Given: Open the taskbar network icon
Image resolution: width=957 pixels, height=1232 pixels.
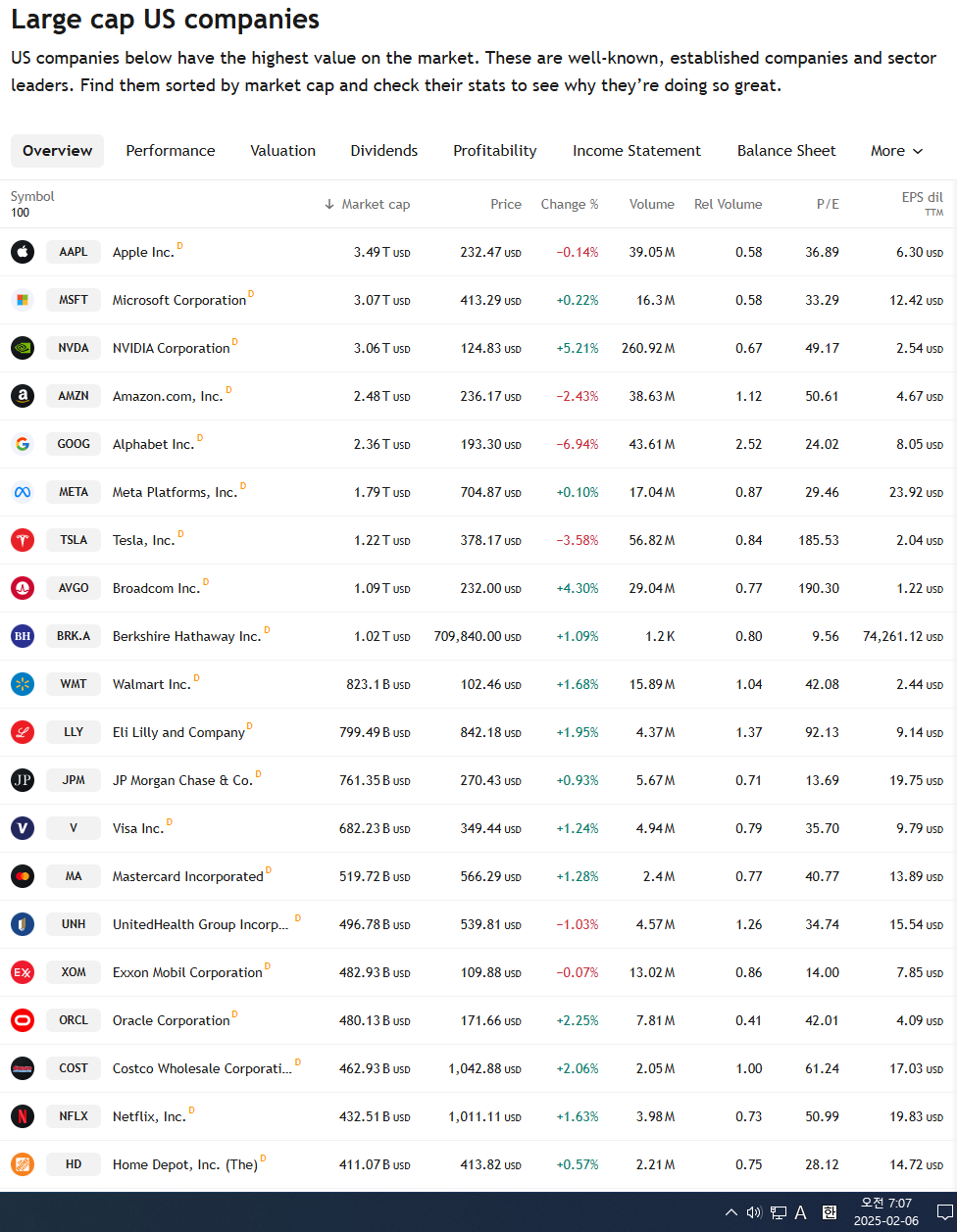Looking at the screenshot, I should coord(779,1212).
